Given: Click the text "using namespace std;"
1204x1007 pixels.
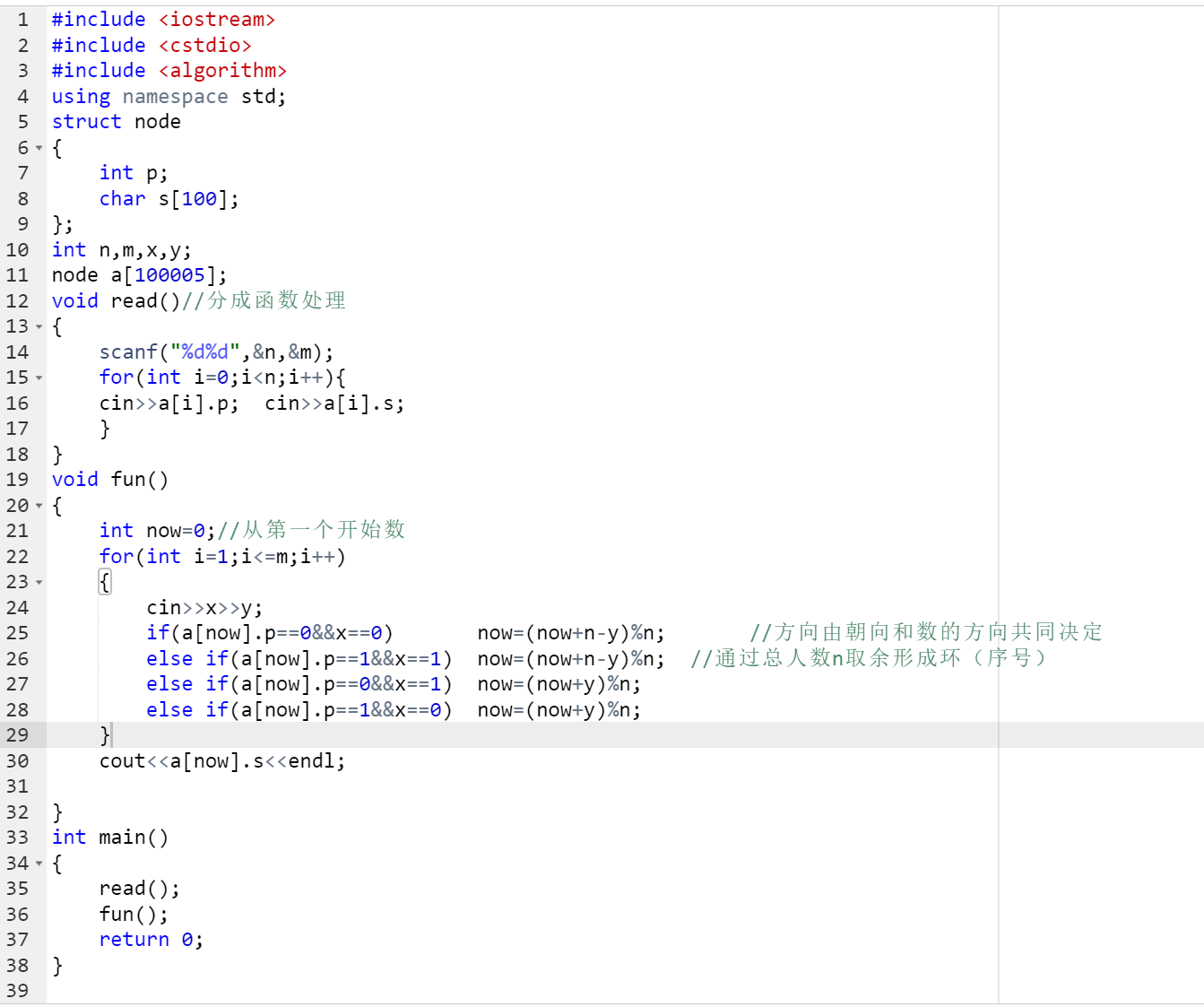Looking at the screenshot, I should point(169,97).
